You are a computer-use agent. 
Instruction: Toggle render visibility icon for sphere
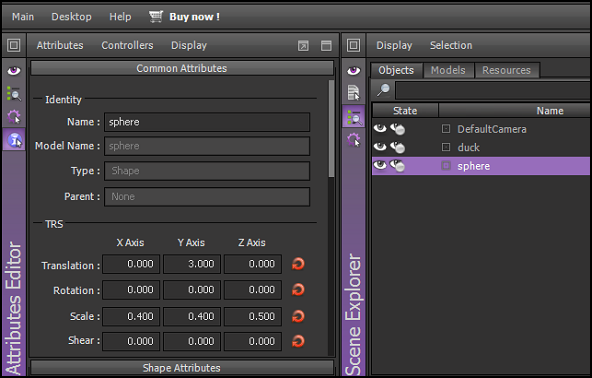point(398,166)
